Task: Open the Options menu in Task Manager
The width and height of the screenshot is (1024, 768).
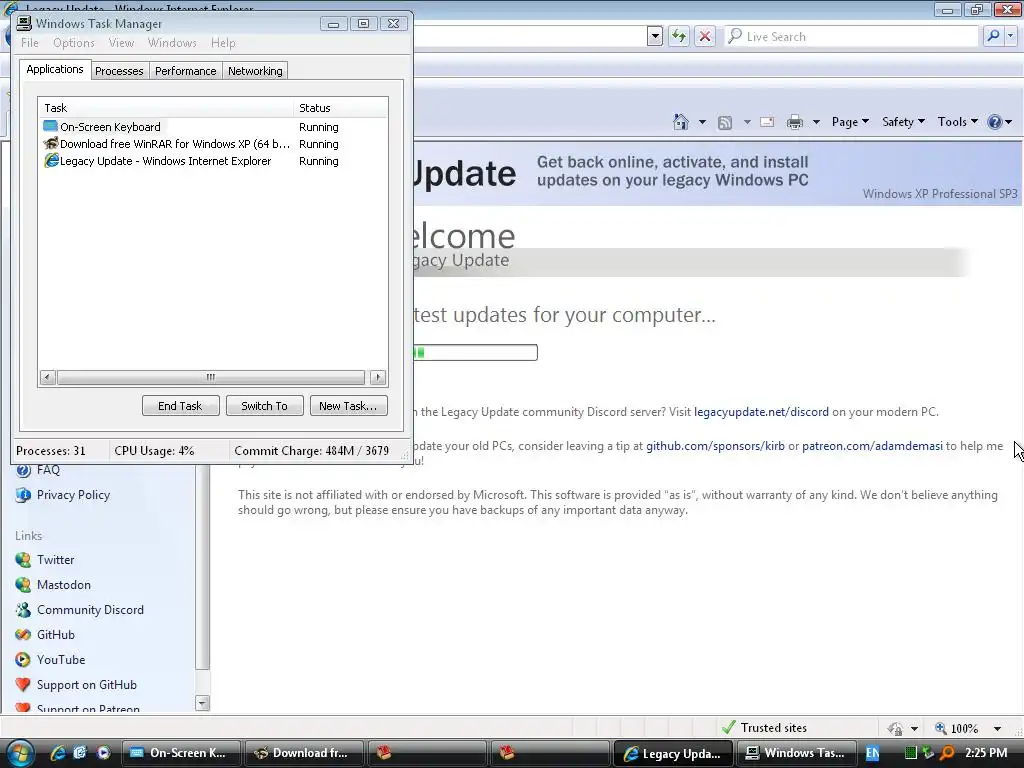Action: point(74,43)
